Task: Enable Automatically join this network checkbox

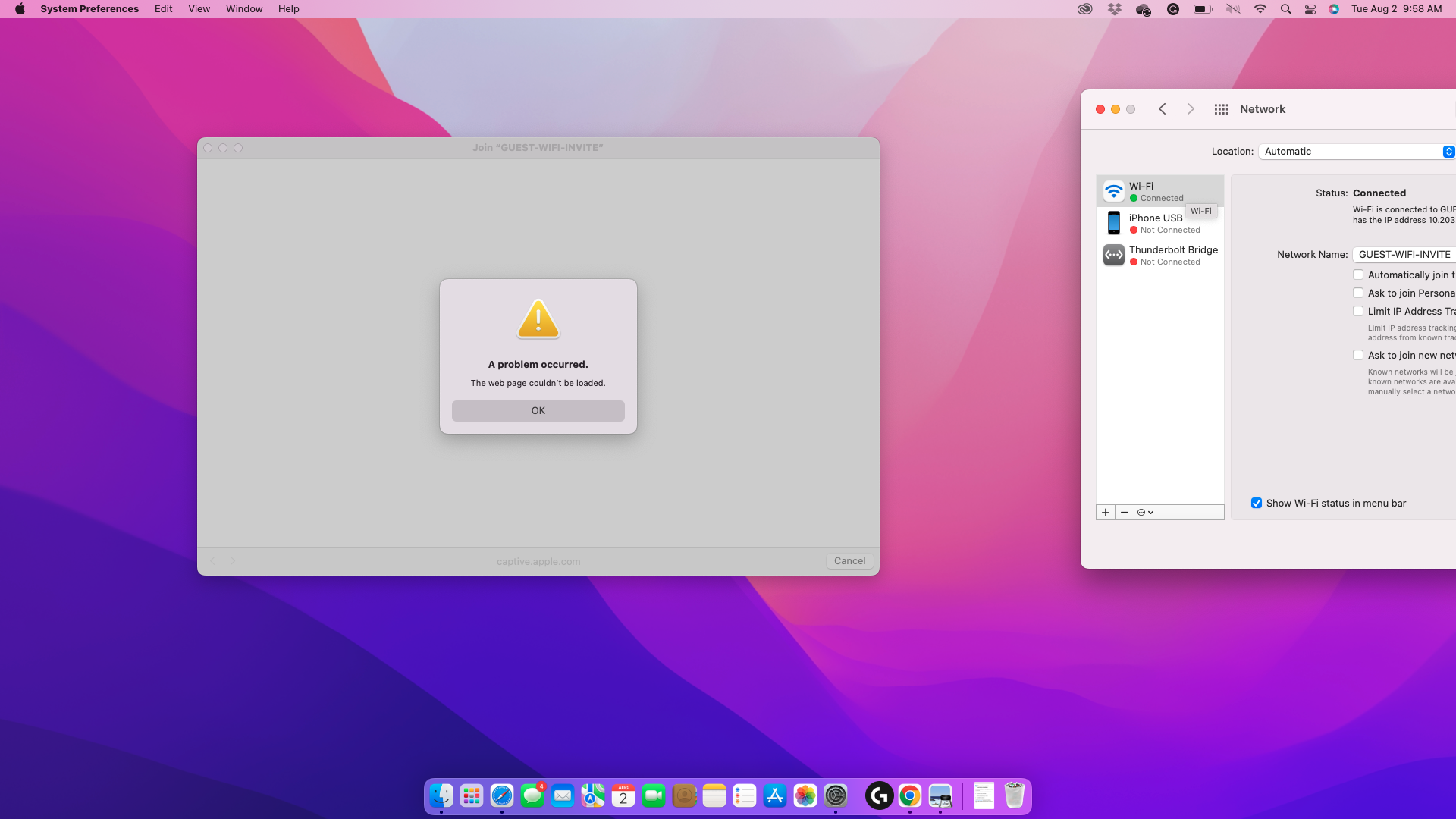Action: [x=1358, y=275]
